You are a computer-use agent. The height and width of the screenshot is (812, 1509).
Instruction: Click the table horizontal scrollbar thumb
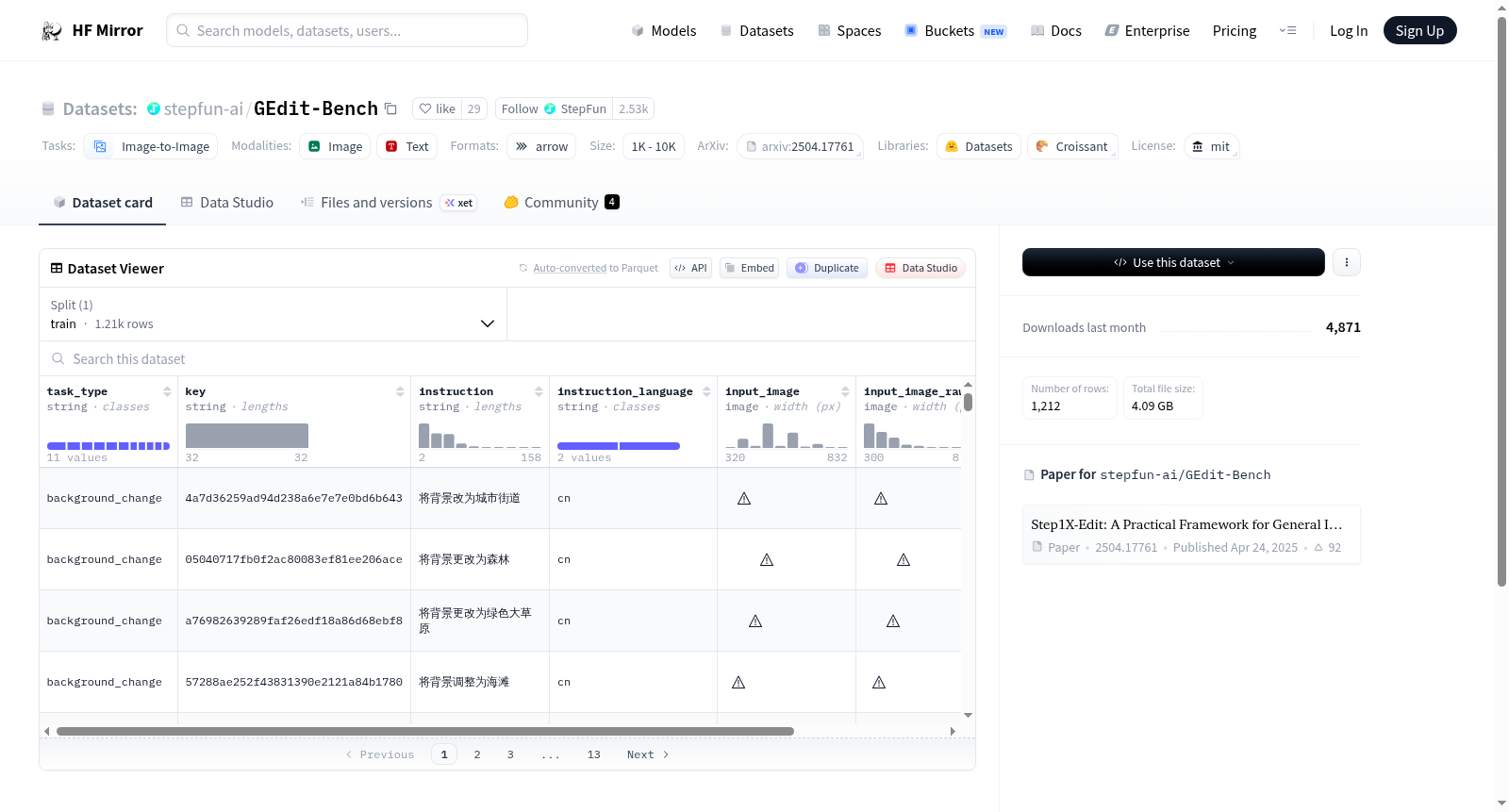pyautogui.click(x=425, y=731)
